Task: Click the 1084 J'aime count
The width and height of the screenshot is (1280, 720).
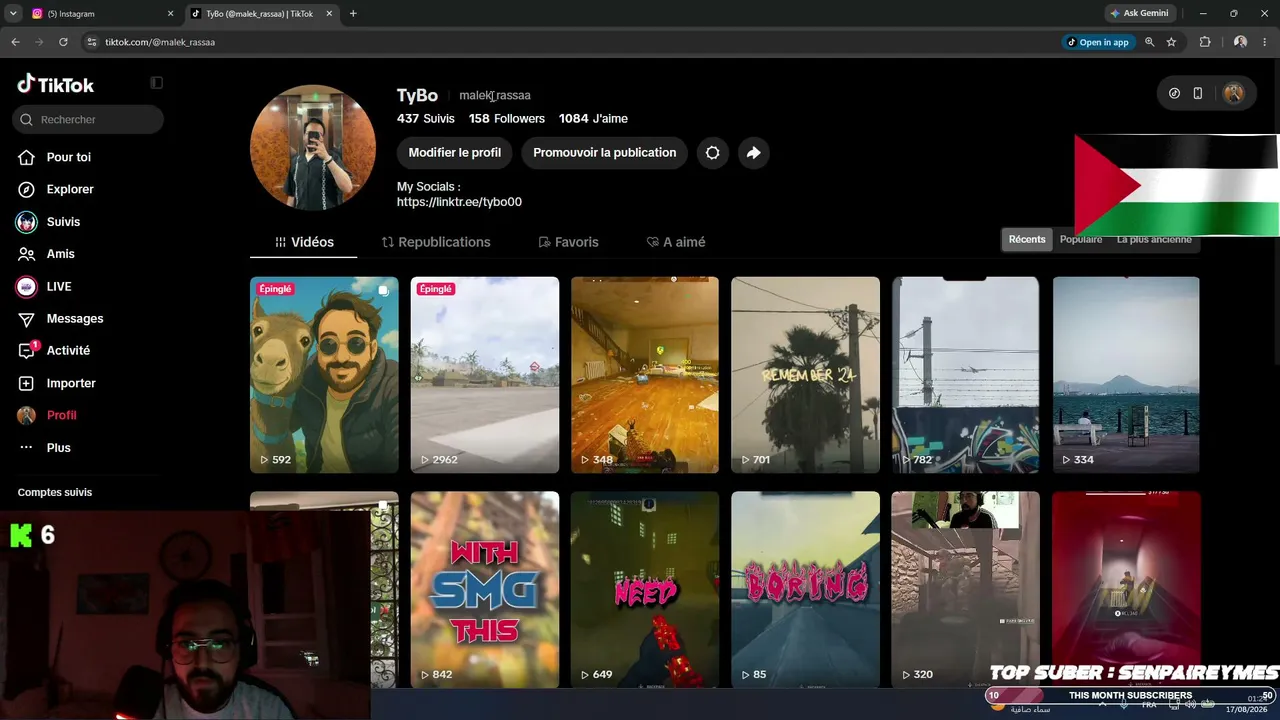Action: point(593,119)
